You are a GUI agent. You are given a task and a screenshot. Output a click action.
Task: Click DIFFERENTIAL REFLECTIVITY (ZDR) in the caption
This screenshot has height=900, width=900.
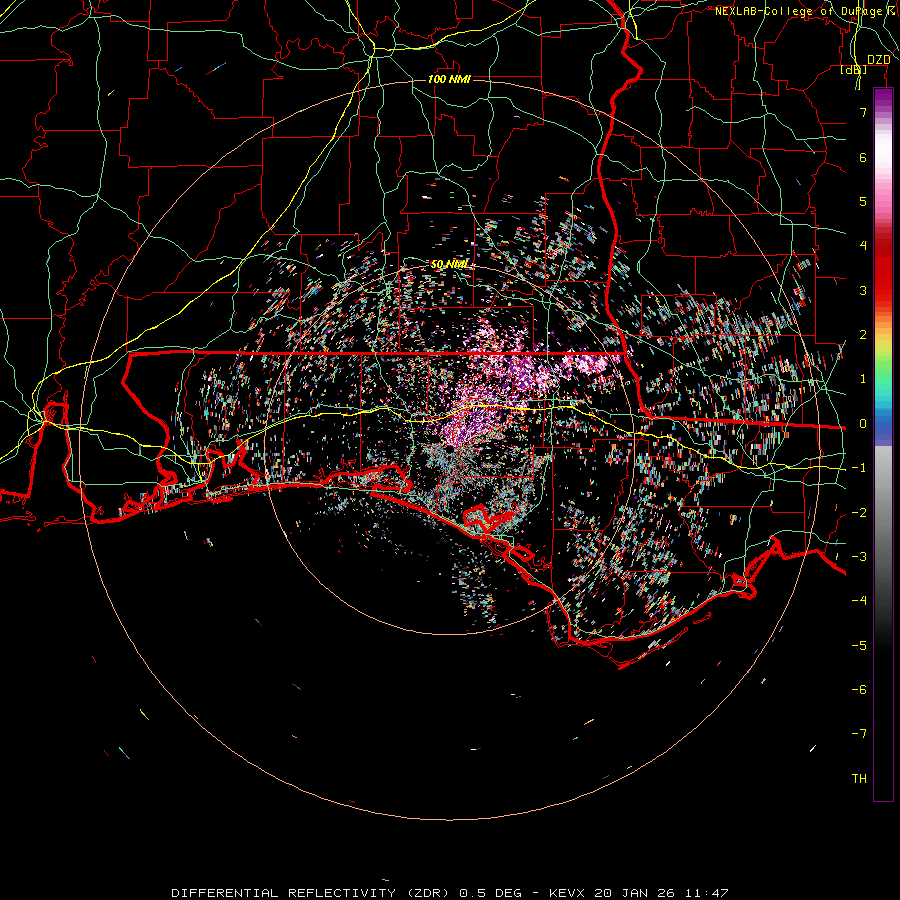pos(312,893)
